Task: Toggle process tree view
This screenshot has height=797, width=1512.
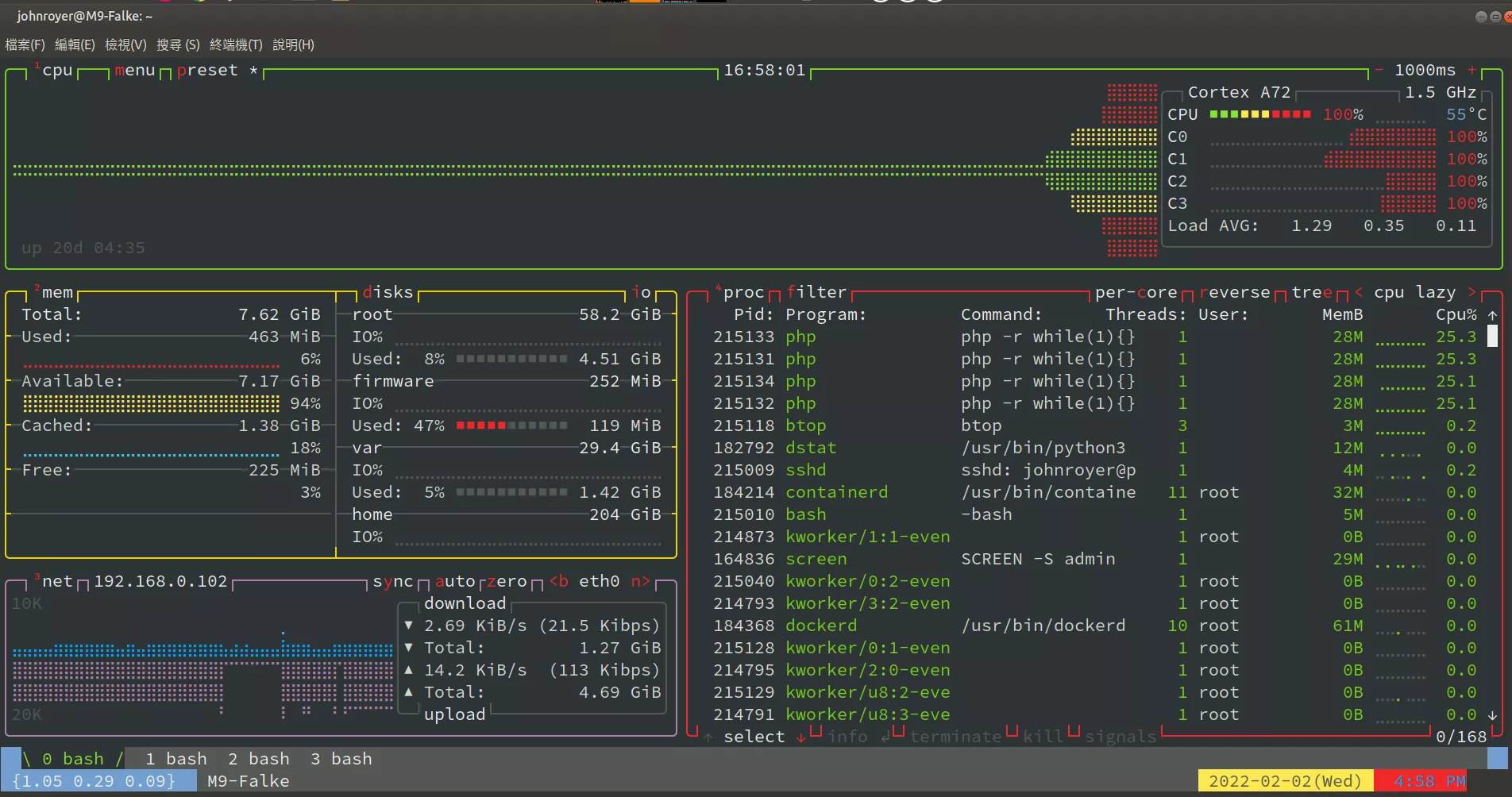Action: 1313,292
